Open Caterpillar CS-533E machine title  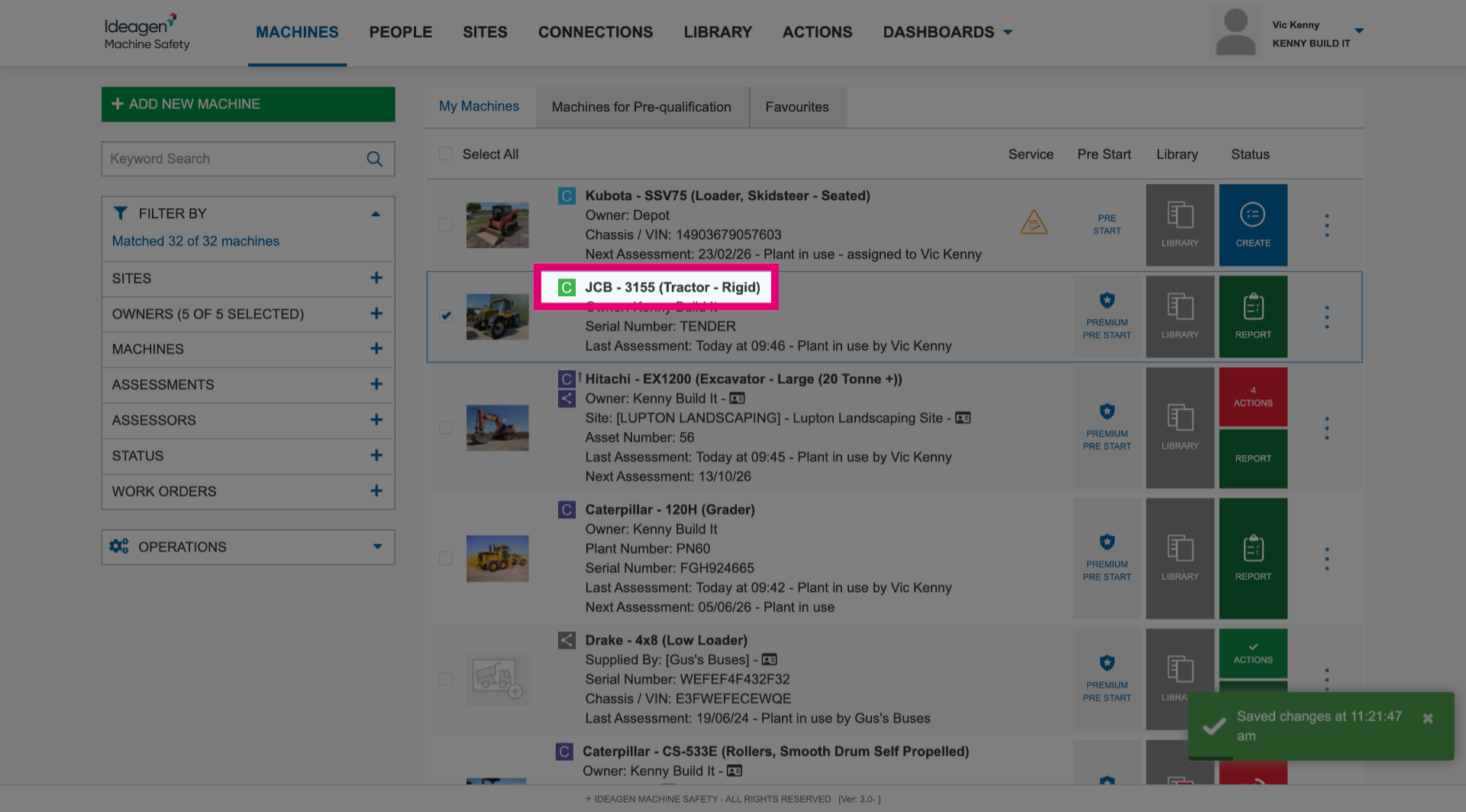coord(776,752)
